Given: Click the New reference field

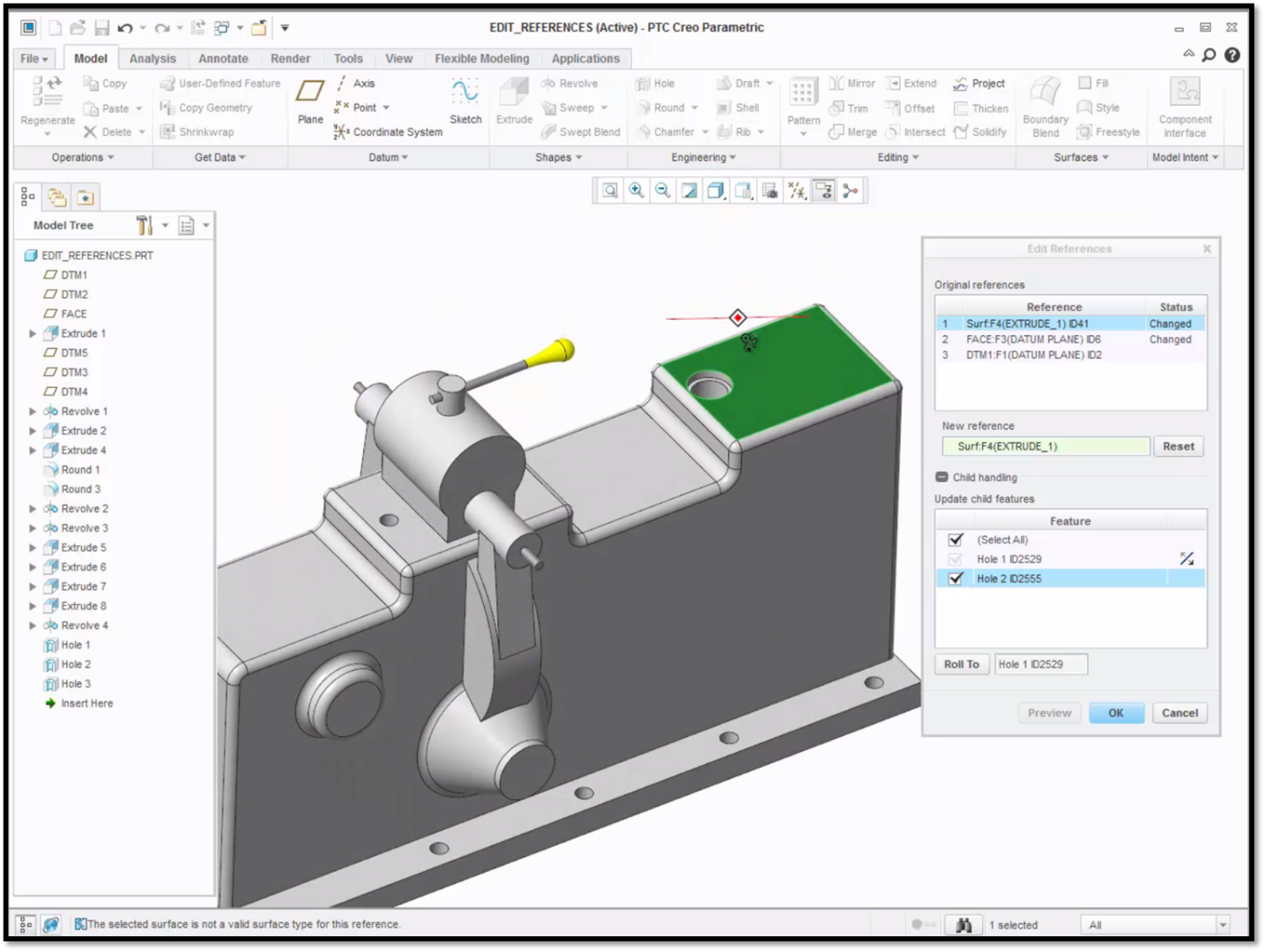Looking at the screenshot, I should click(1045, 446).
